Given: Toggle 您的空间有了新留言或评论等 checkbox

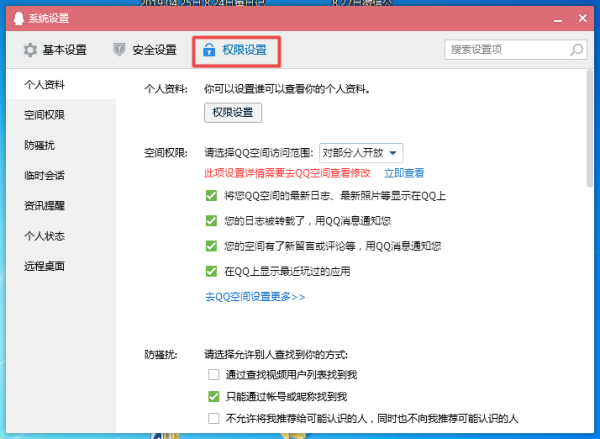Looking at the screenshot, I should click(x=211, y=246).
